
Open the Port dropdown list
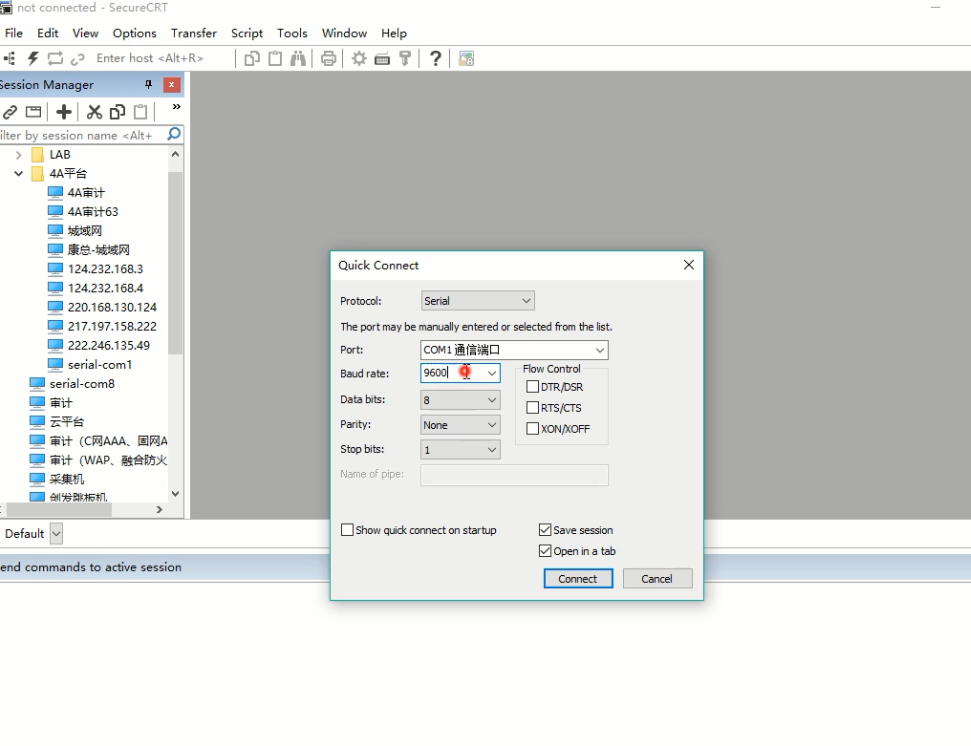[x=599, y=350]
